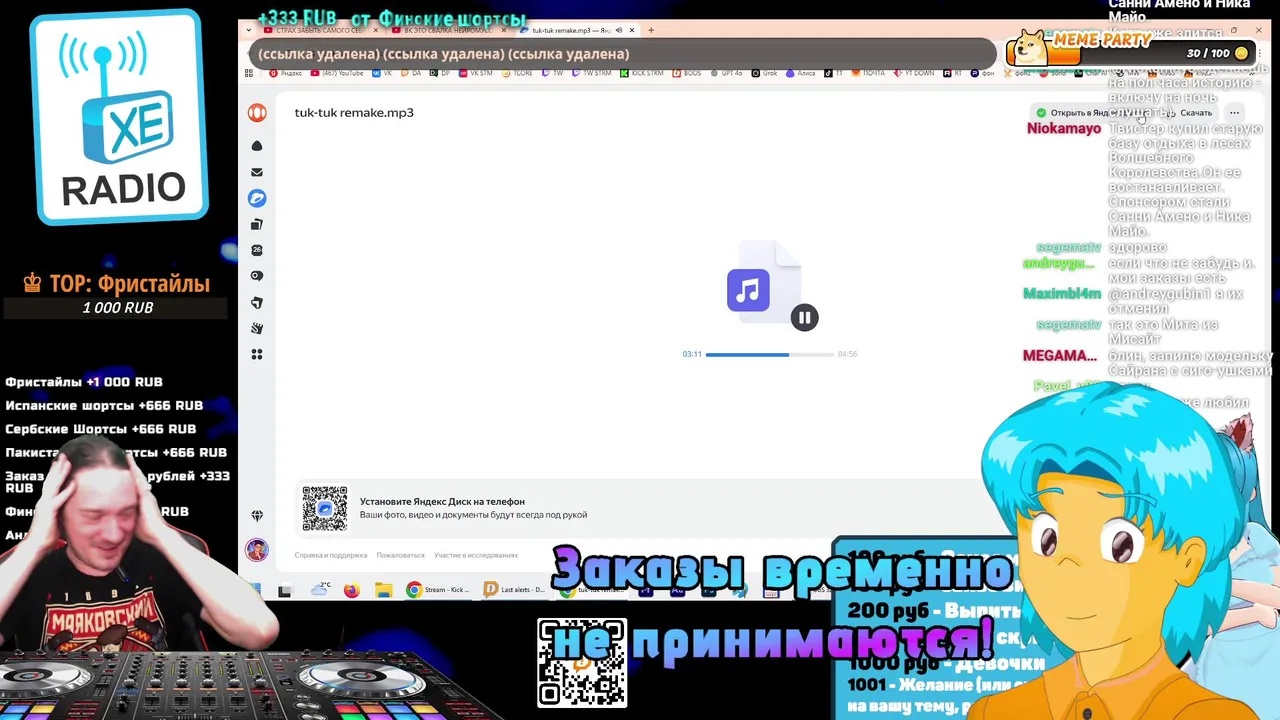Open the Алиса bookmark

click(x=800, y=73)
